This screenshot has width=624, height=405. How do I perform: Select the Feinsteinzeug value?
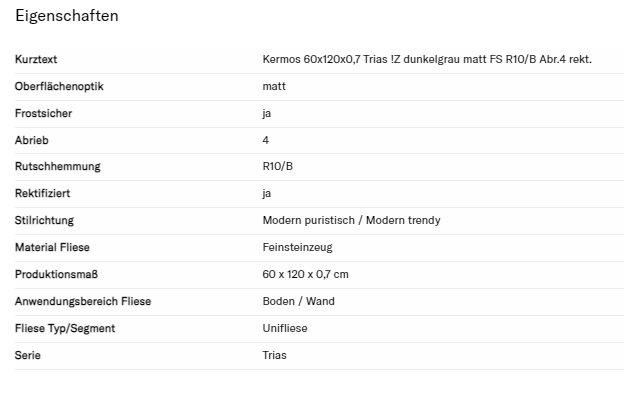tap(298, 247)
